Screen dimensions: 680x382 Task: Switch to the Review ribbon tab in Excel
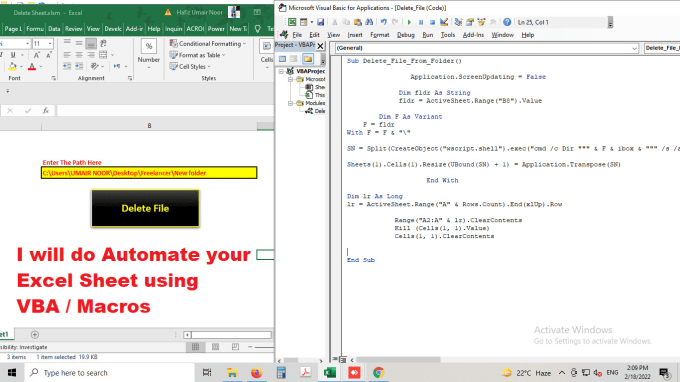73,29
